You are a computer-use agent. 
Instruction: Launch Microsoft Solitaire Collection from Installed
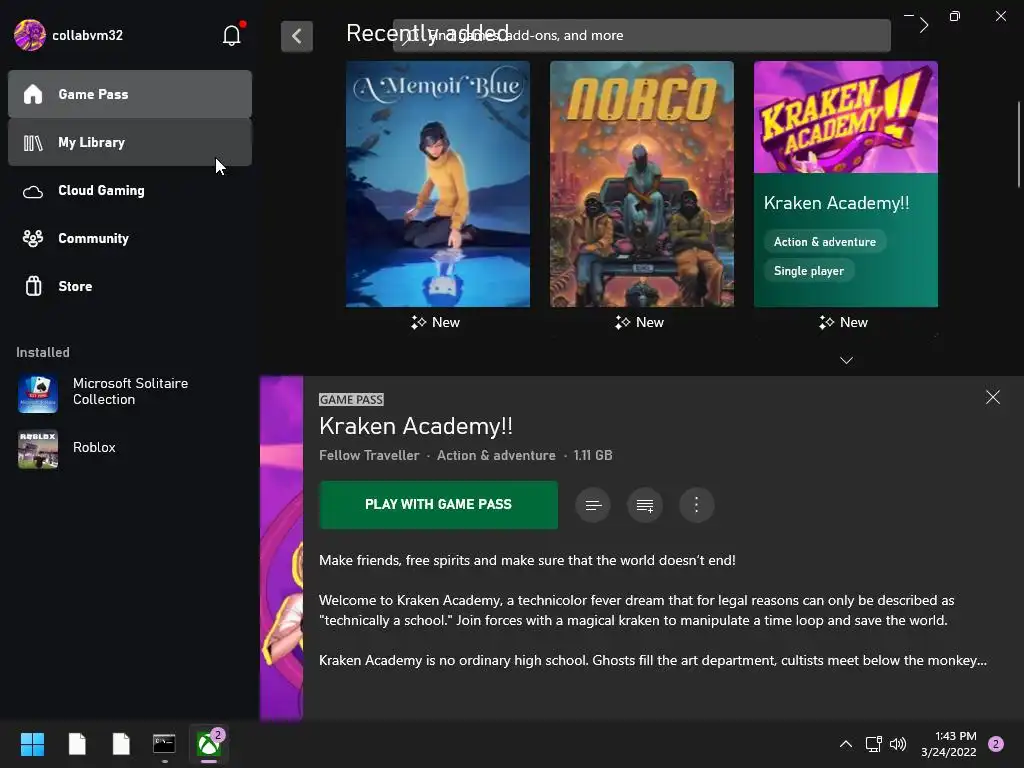pos(130,392)
